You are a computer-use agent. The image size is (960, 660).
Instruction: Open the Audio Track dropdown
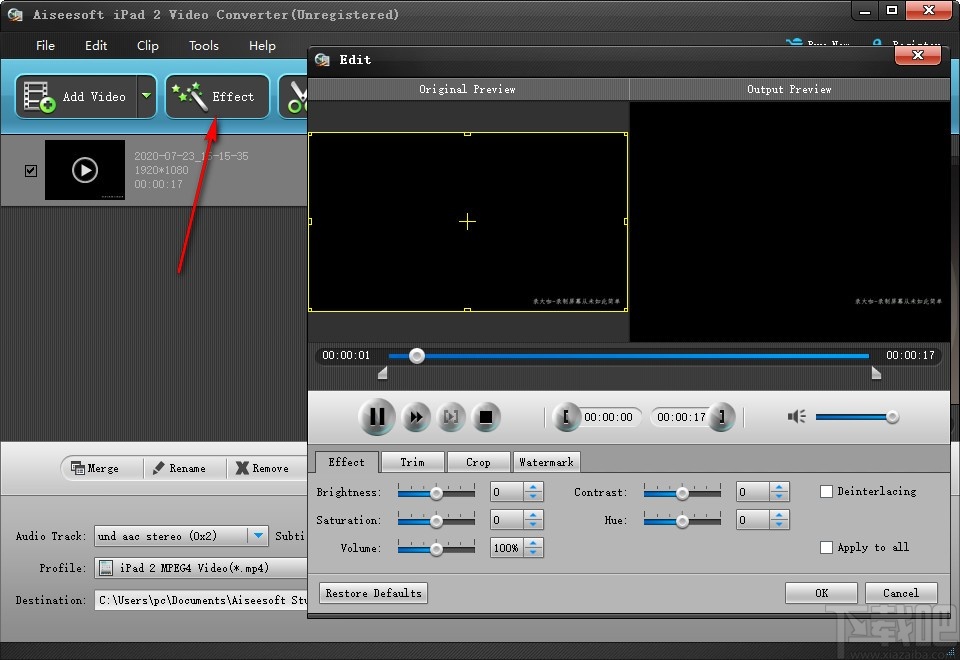[x=259, y=536]
